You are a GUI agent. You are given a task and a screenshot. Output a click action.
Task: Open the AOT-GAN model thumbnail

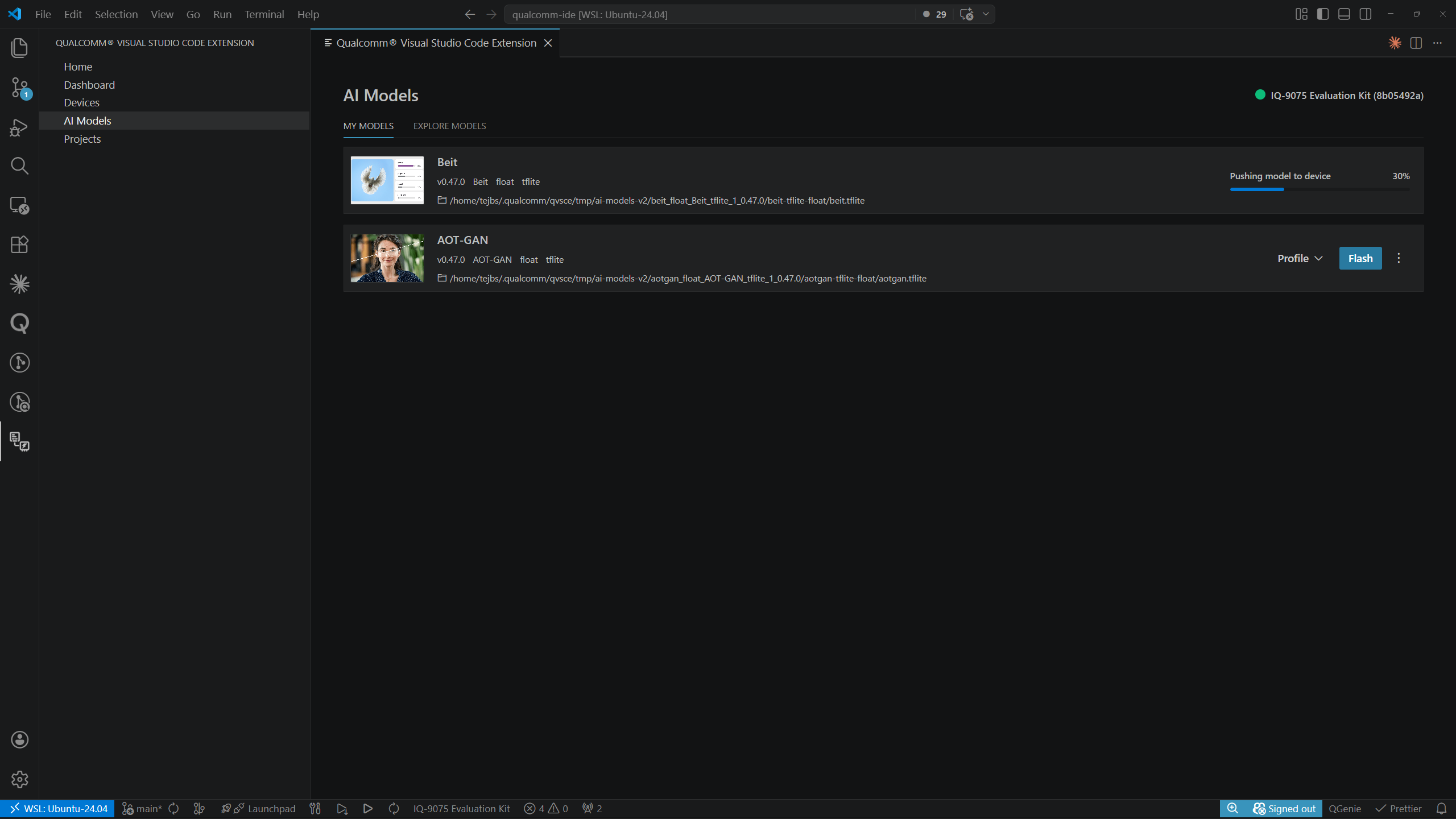pyautogui.click(x=387, y=258)
